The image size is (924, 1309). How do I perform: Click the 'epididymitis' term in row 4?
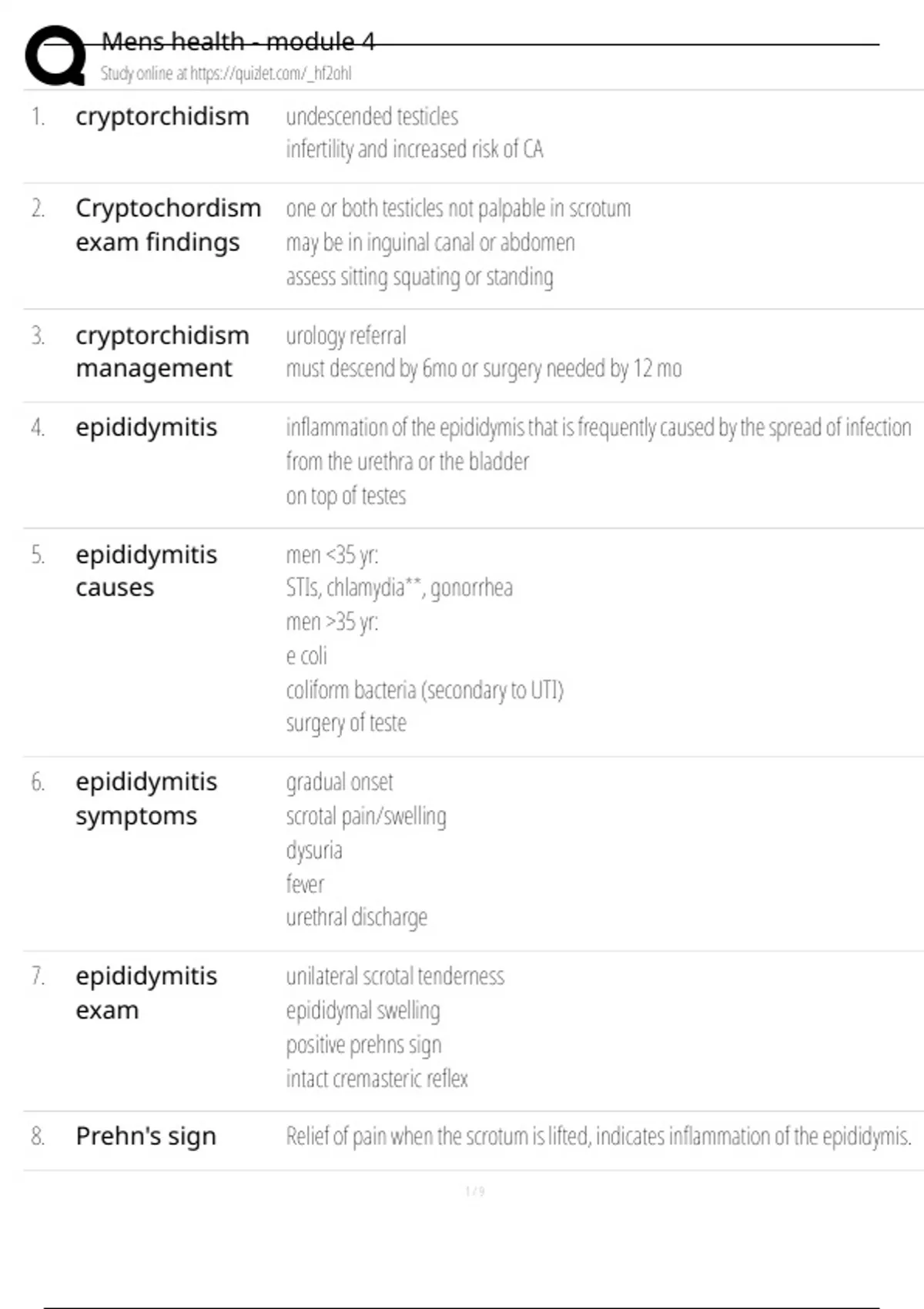tap(146, 427)
